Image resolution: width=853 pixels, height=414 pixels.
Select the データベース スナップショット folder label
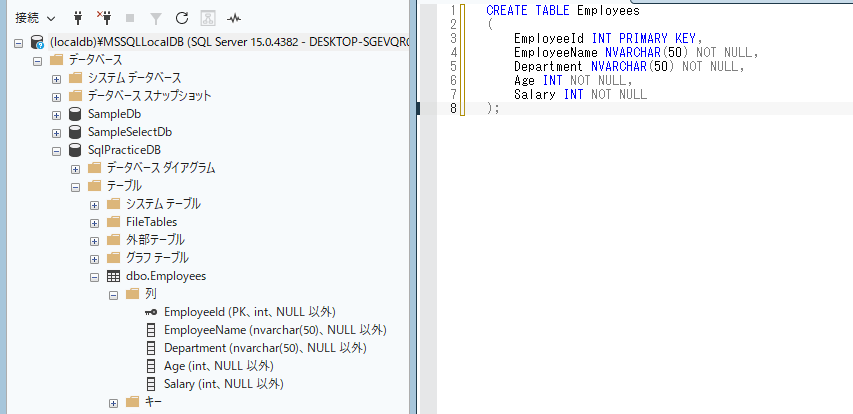[x=150, y=96]
